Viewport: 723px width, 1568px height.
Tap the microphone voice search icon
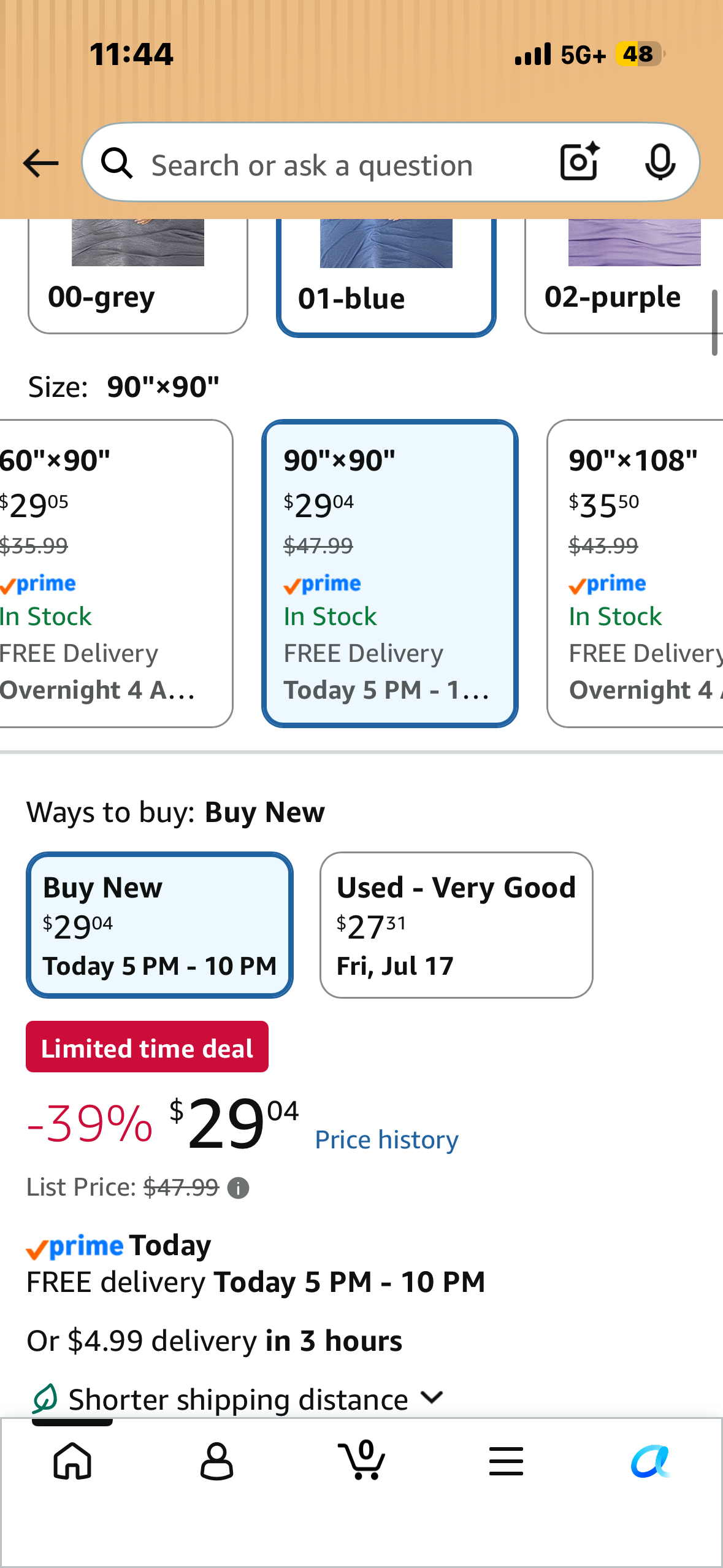[x=660, y=163]
